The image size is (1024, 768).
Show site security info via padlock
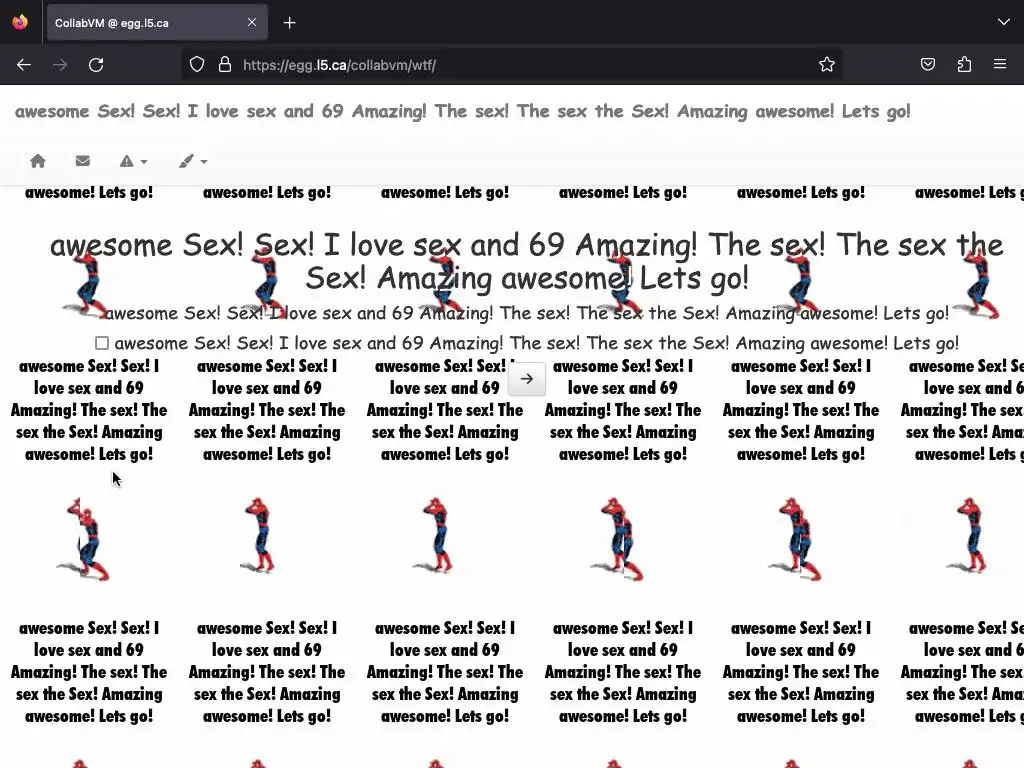coord(225,65)
